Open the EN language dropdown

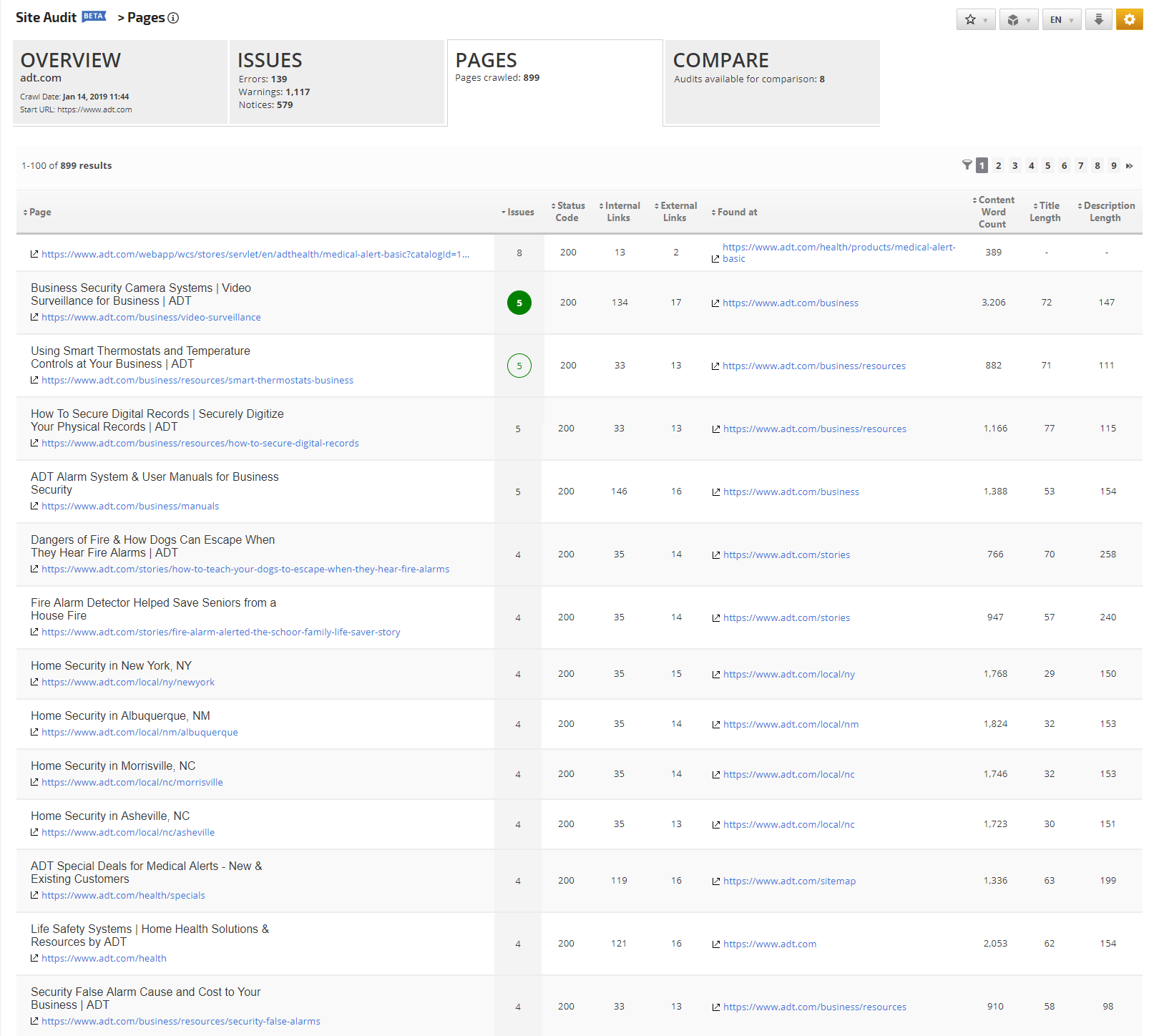coord(1061,19)
